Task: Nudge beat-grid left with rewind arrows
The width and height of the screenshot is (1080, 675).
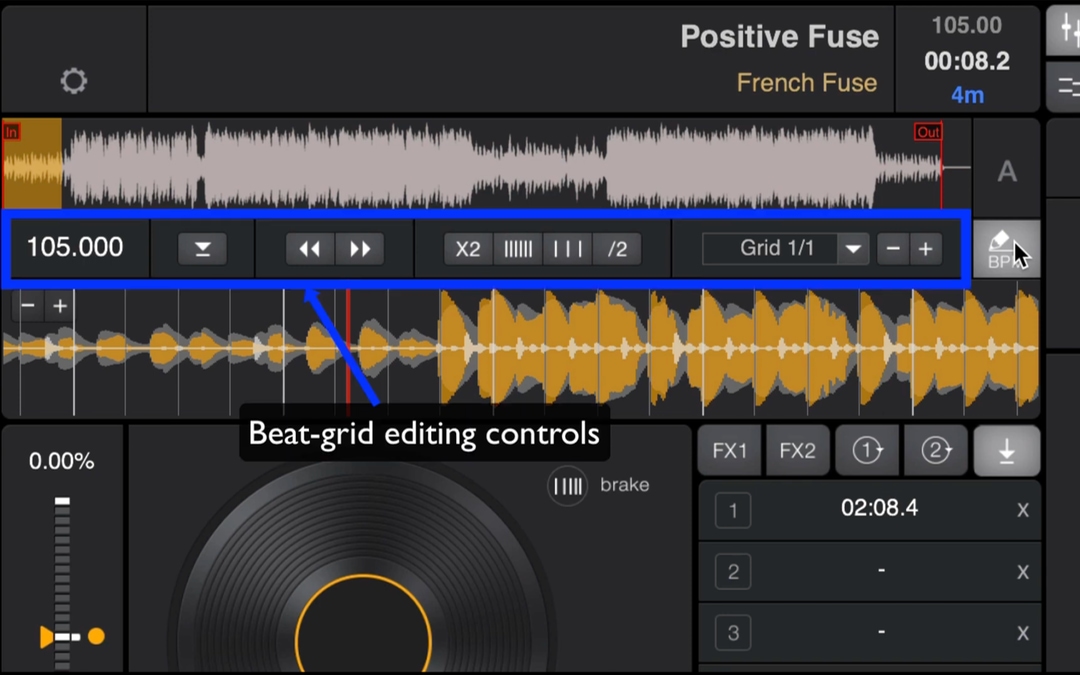Action: pyautogui.click(x=308, y=249)
